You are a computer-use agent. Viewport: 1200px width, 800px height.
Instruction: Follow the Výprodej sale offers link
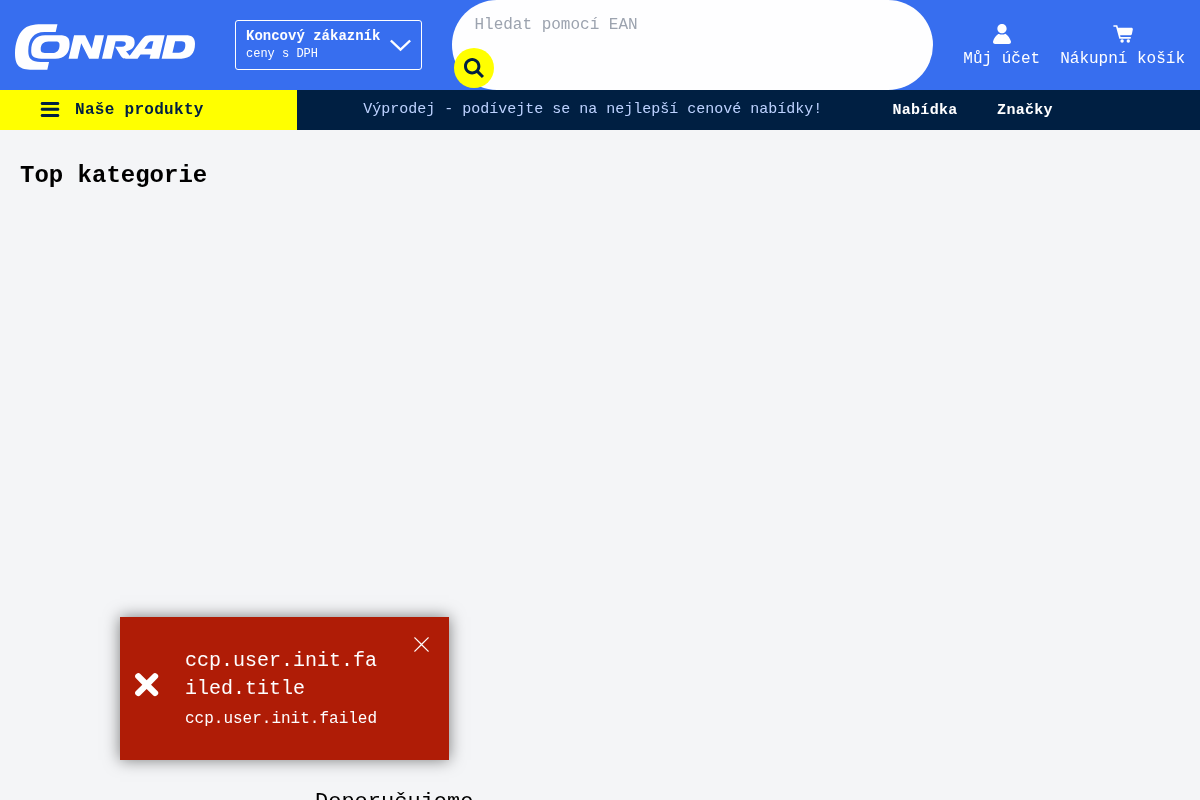coord(592,109)
